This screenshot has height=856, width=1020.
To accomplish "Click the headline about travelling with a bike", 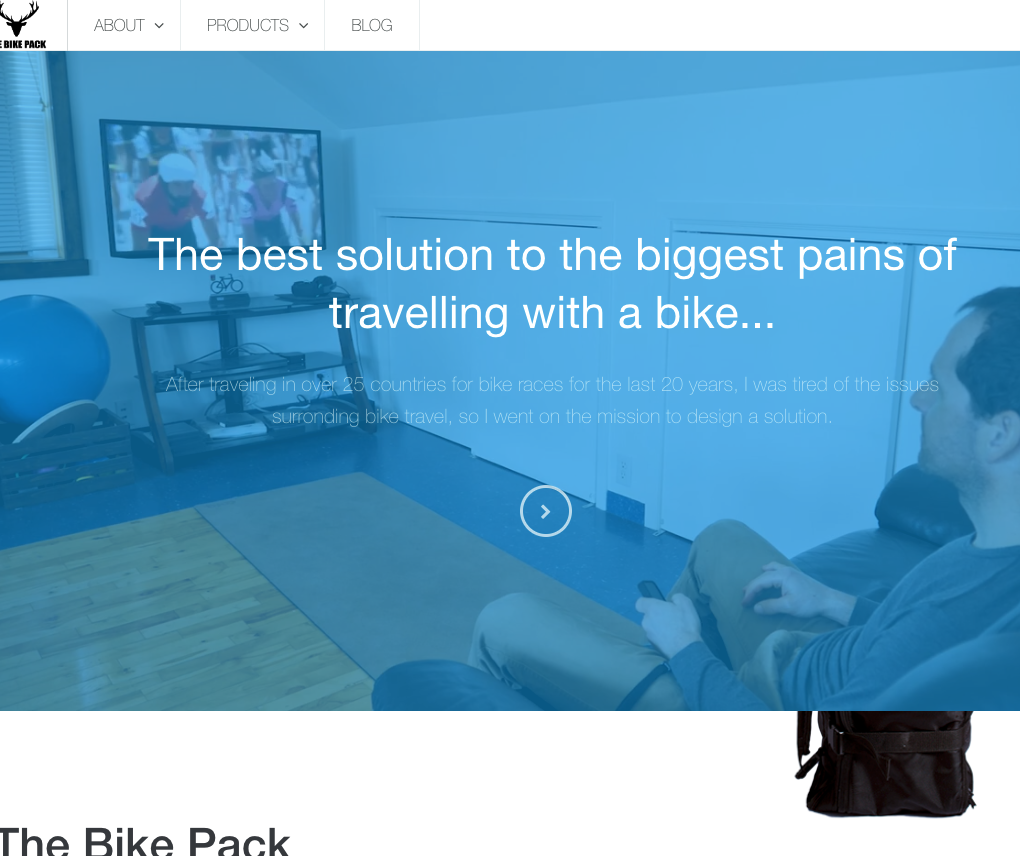I will coord(552,284).
